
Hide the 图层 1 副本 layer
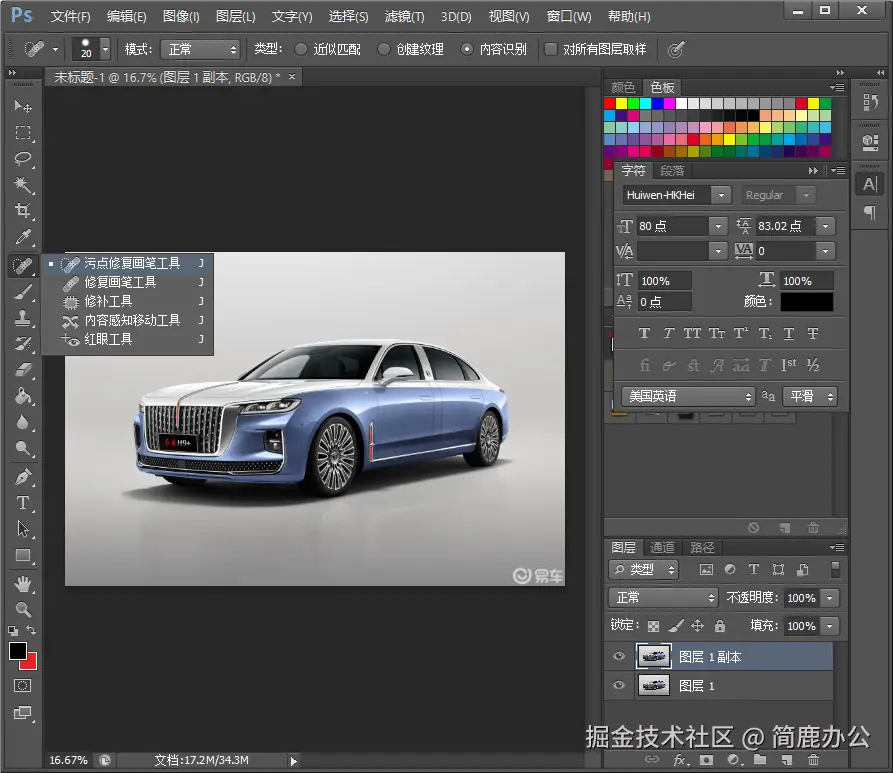coord(619,657)
